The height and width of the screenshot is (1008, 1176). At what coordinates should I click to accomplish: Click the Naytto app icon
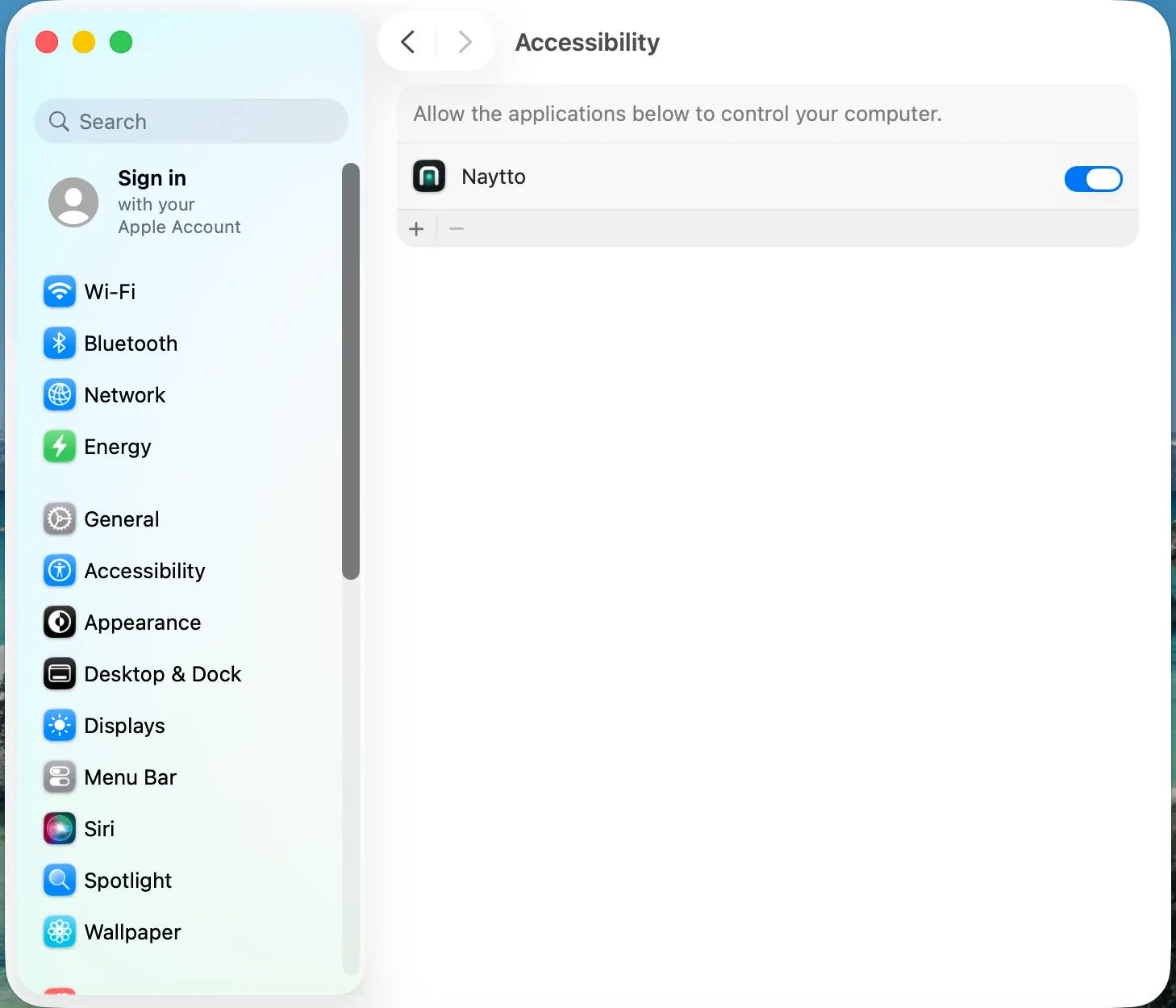[429, 176]
